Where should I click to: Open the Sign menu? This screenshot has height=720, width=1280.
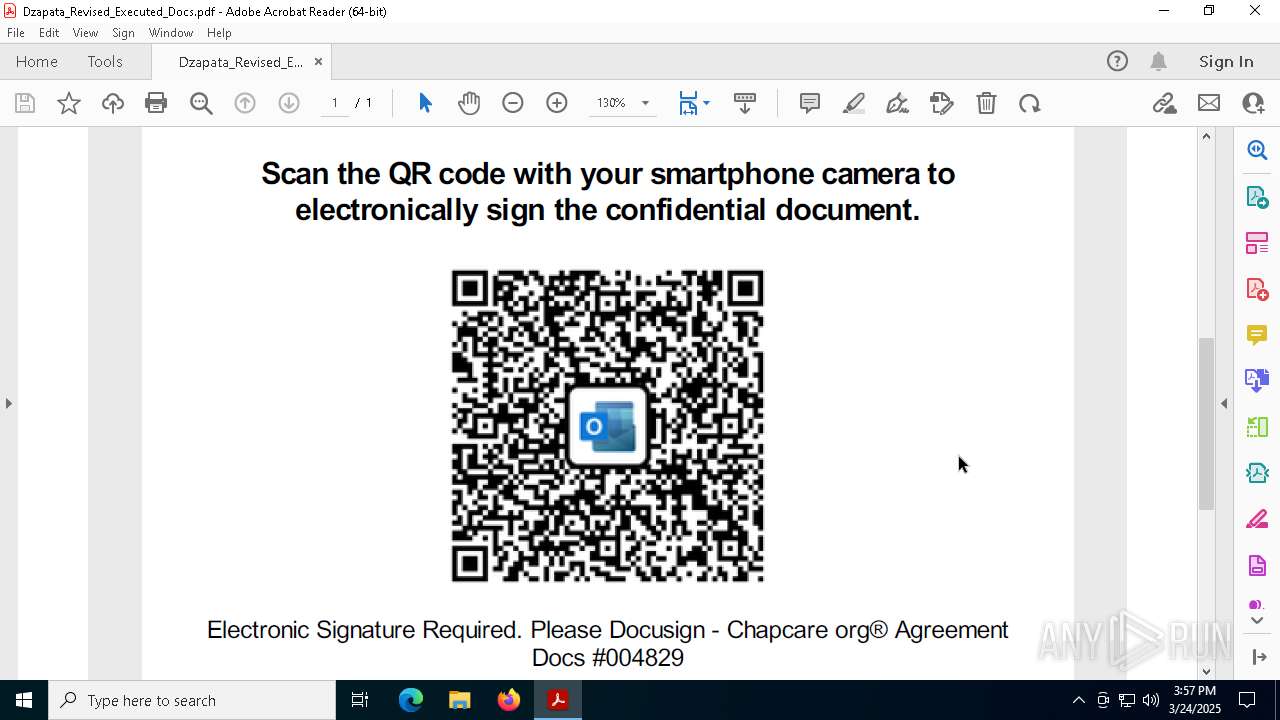click(123, 33)
